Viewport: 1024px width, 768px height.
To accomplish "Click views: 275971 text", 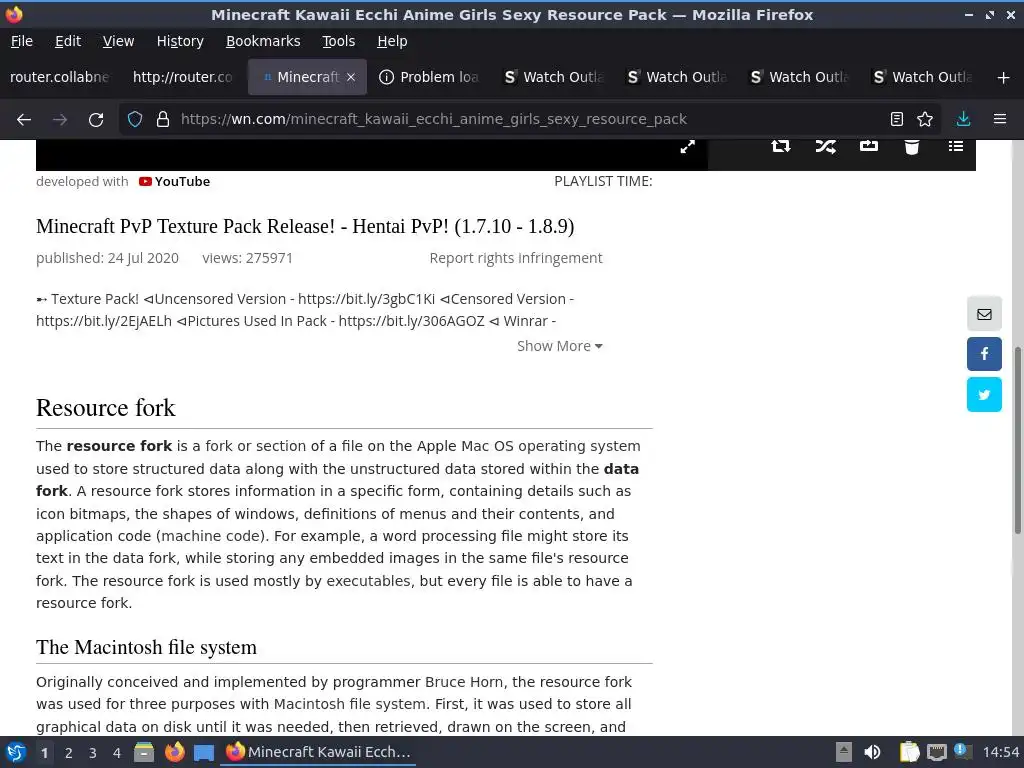I will click(248, 258).
